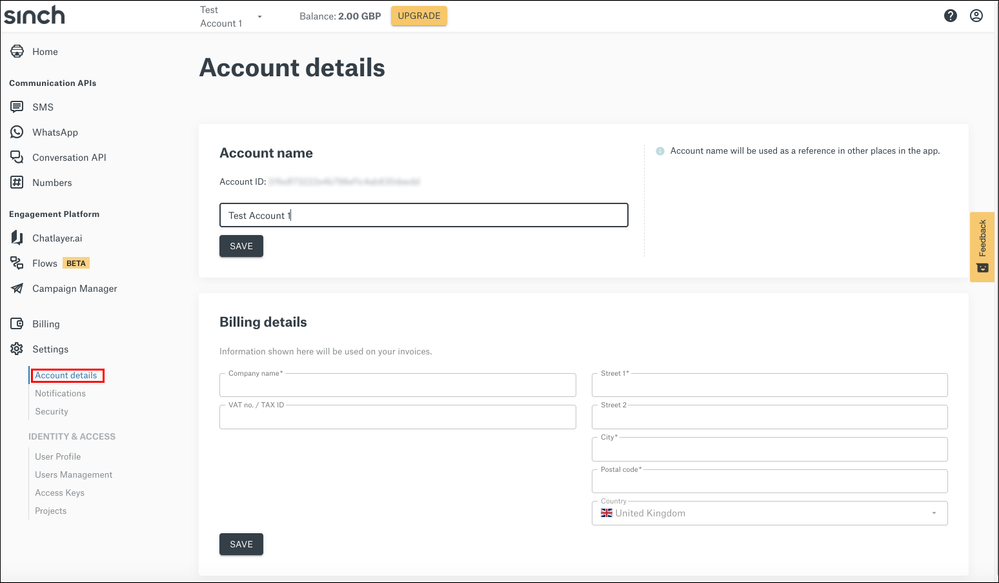
Task: Expand the Test Account 1 switcher dropdown
Action: (x=260, y=17)
